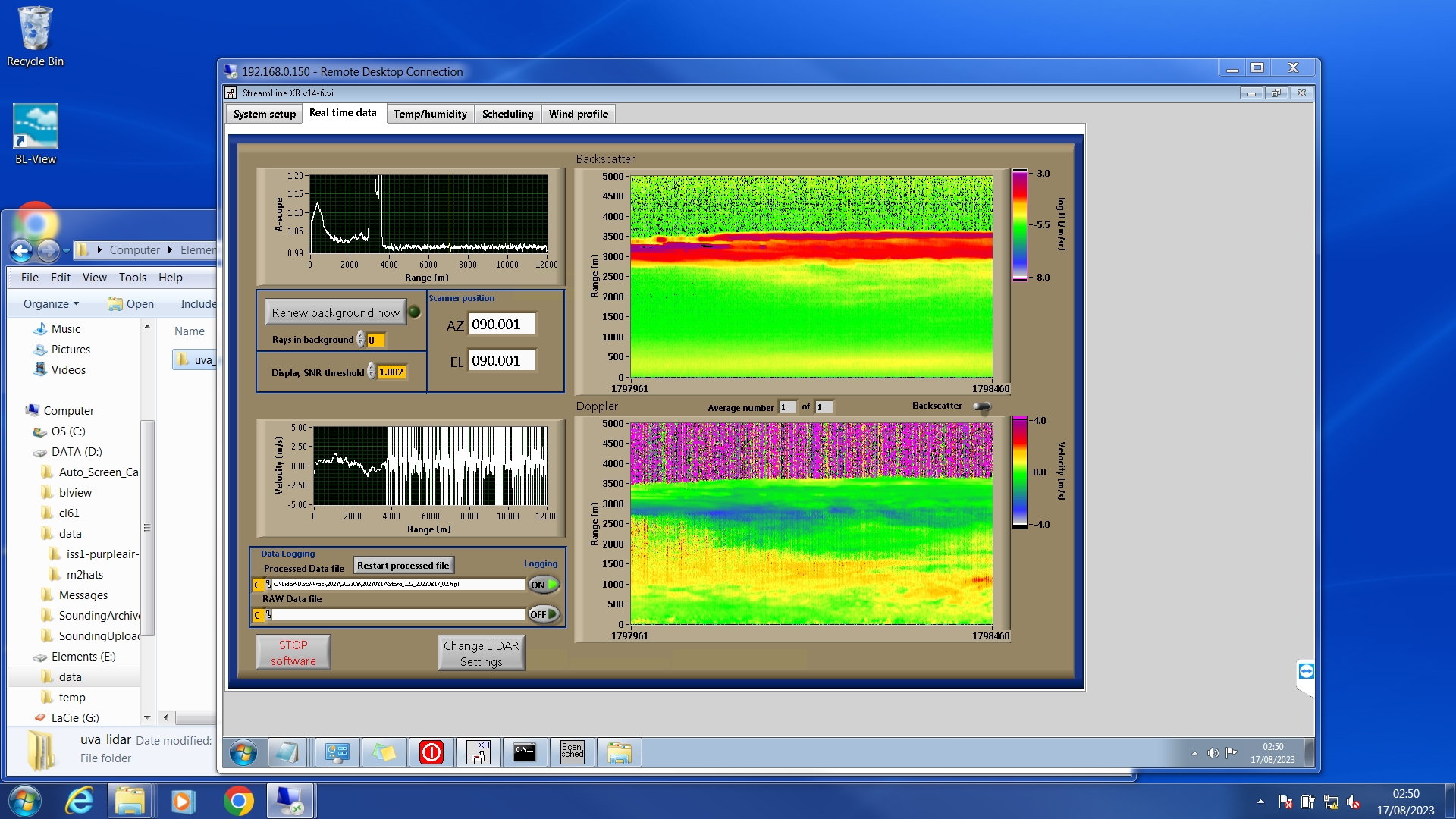Open the StreamLine XR taskbar icon
The image size is (1456, 819).
(x=478, y=752)
